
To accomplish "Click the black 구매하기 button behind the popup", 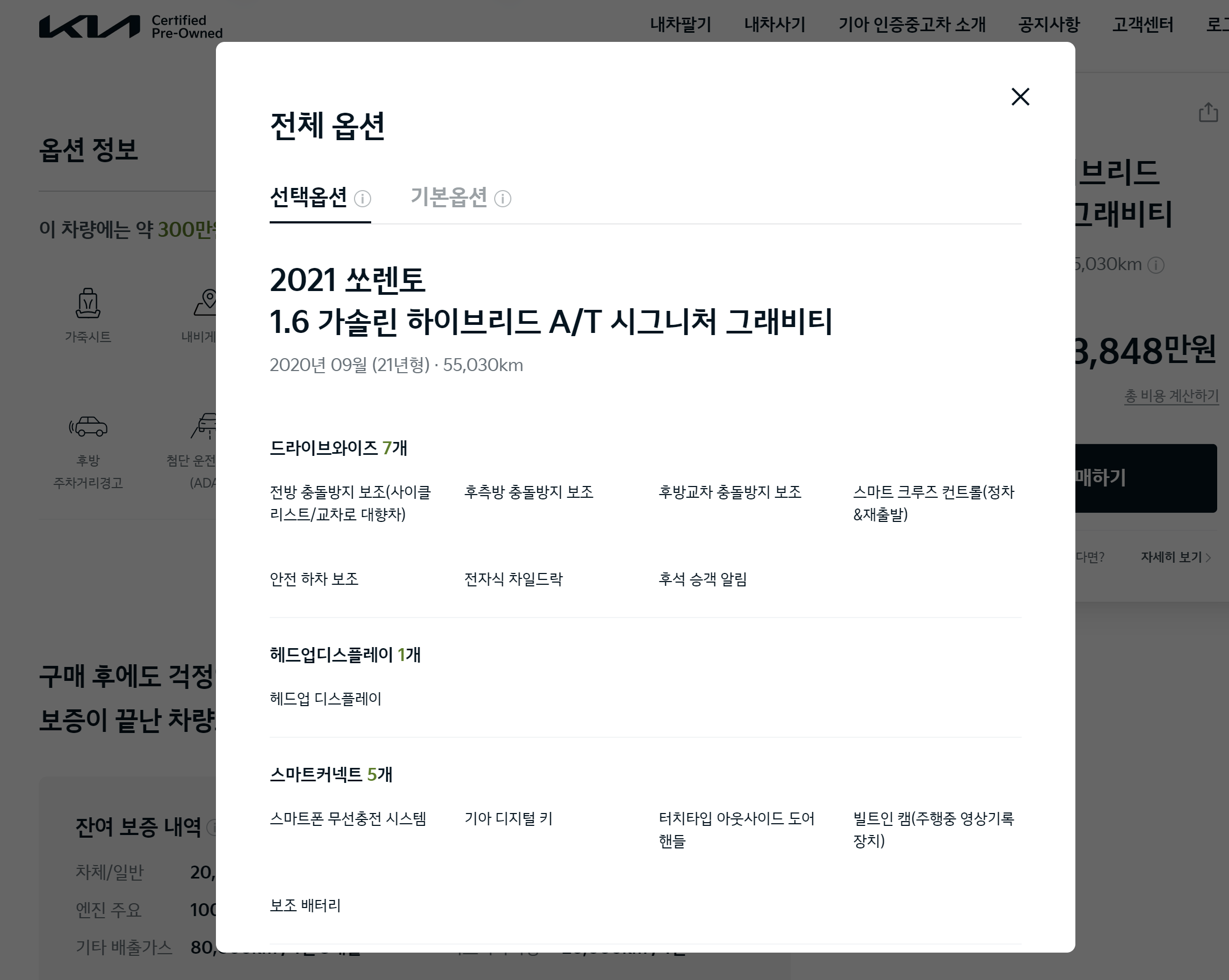I will 1146,478.
